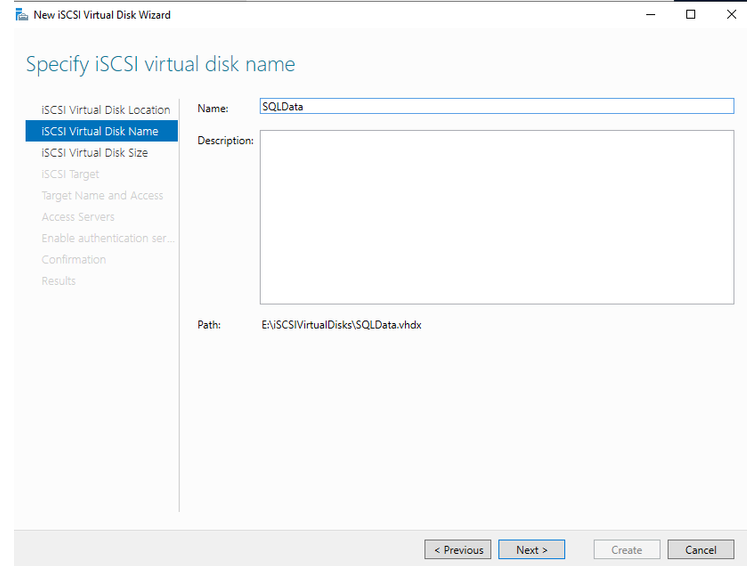This screenshot has height=566, width=747.
Task: Click the Create button
Action: coord(626,550)
